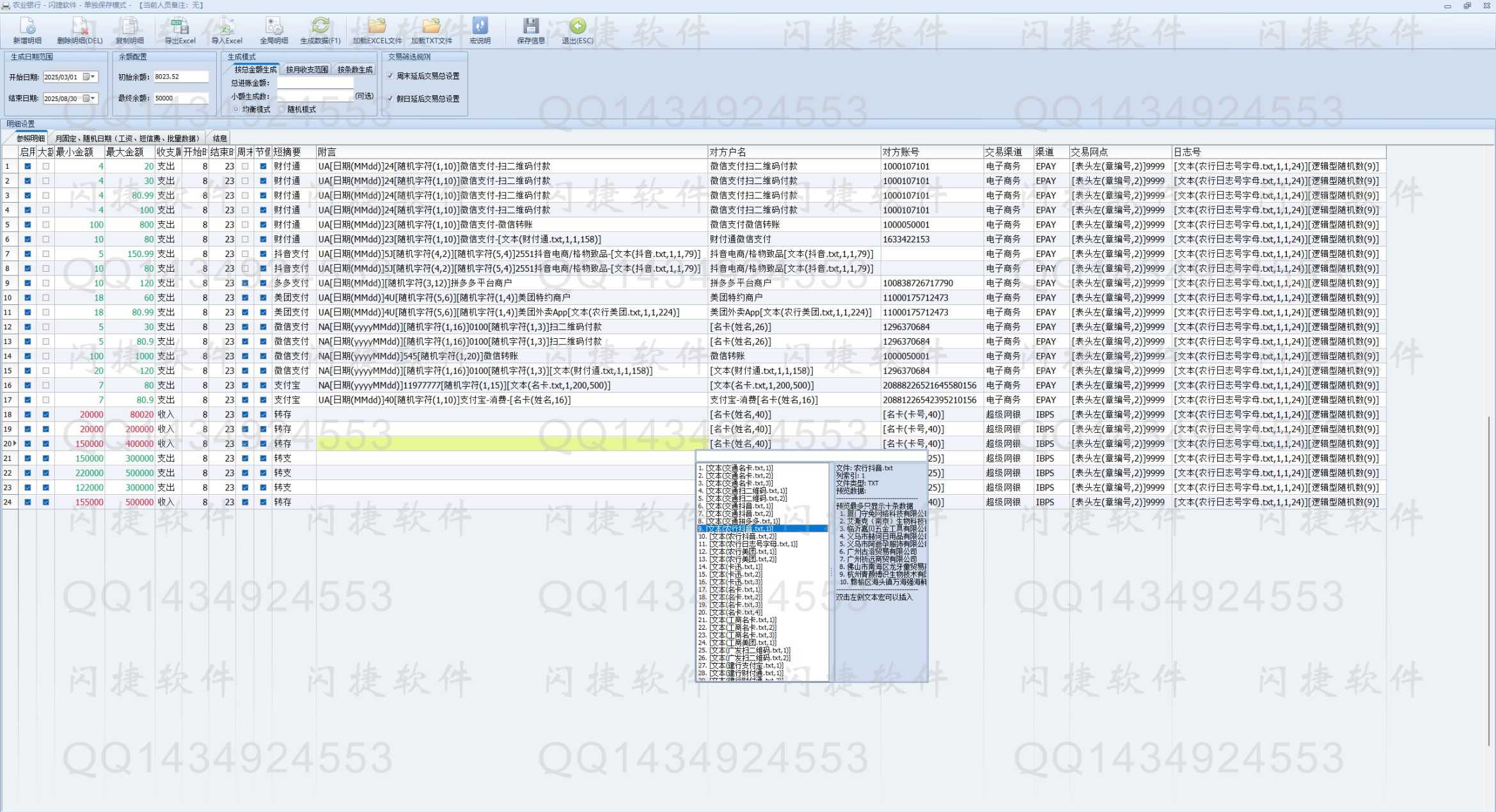Select the 随机模式 radio button
The width and height of the screenshot is (1496, 812).
tap(281, 109)
